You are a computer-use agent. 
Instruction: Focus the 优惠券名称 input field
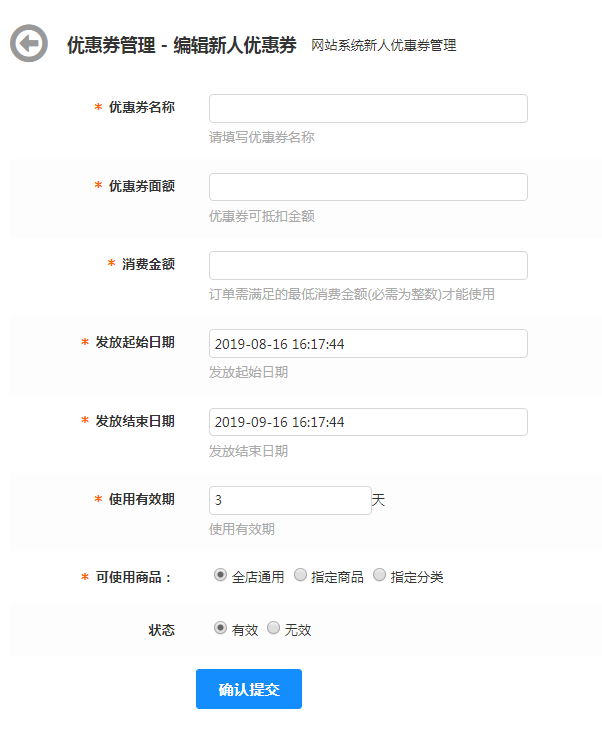coord(368,109)
